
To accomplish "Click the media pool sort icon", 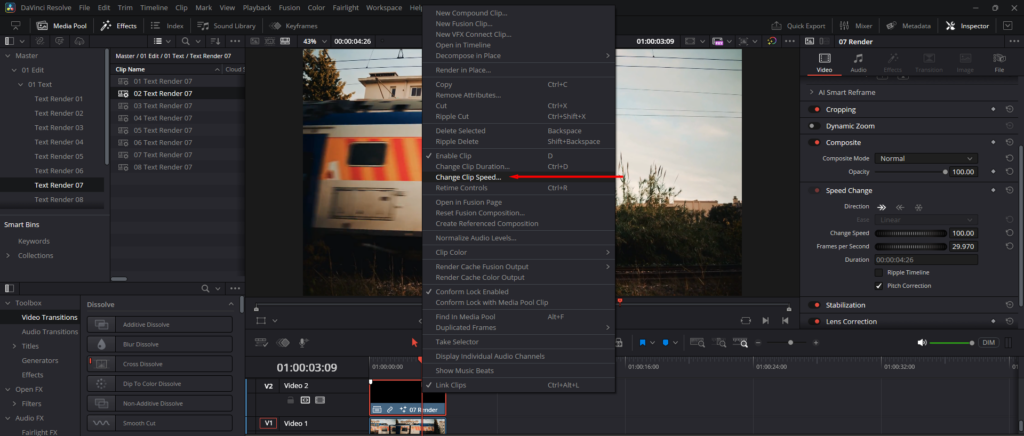I will tap(214, 41).
